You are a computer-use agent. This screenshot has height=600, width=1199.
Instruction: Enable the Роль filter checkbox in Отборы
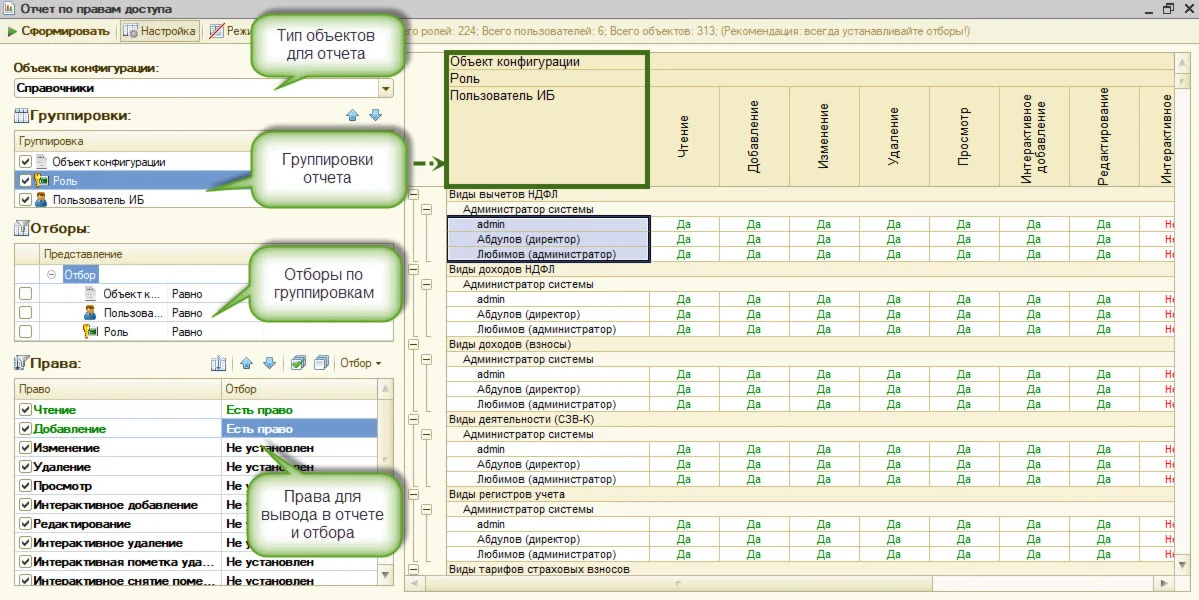[x=26, y=331]
